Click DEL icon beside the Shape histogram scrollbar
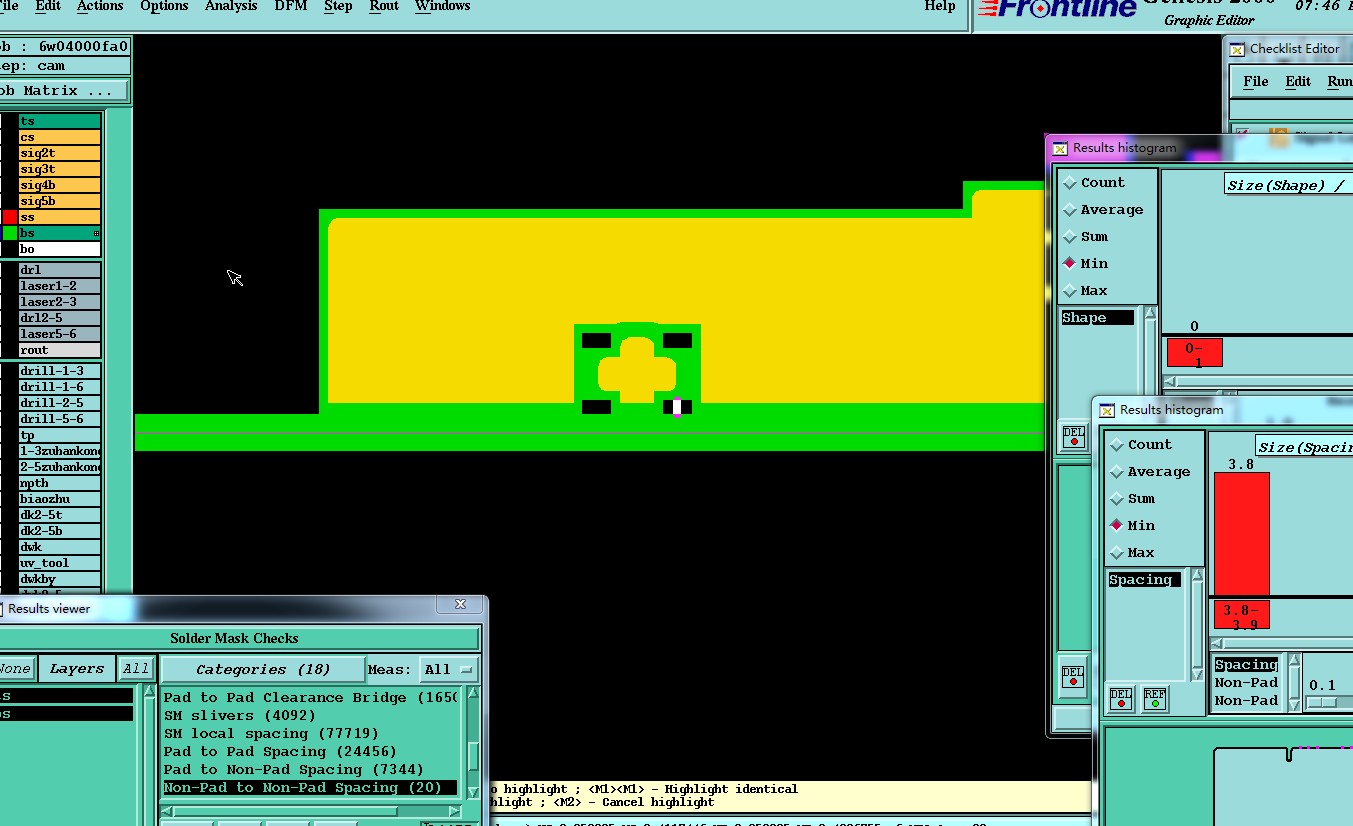 pyautogui.click(x=1073, y=436)
